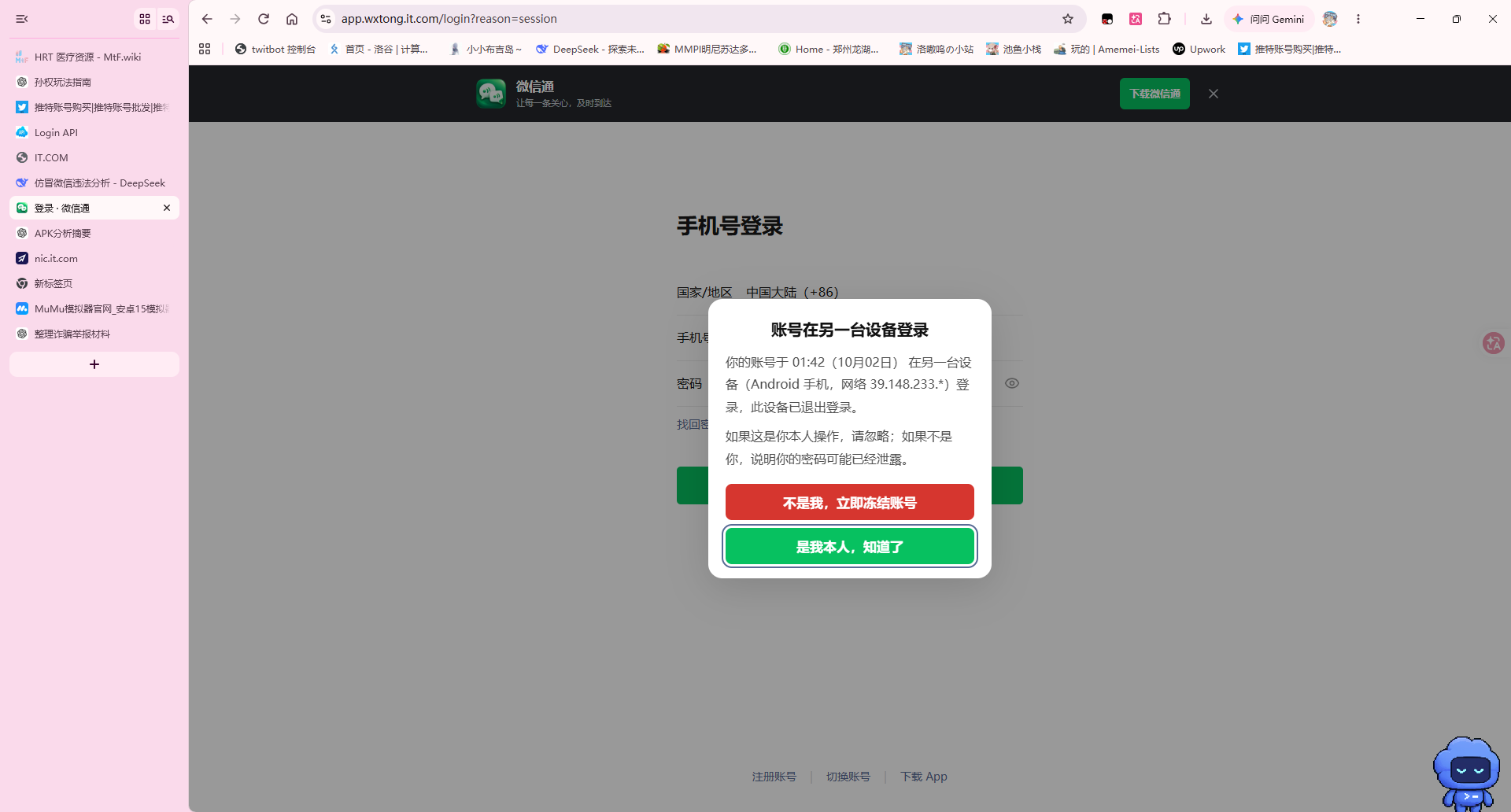
Task: Open the tab search icon in the sidebar
Action: click(x=168, y=19)
